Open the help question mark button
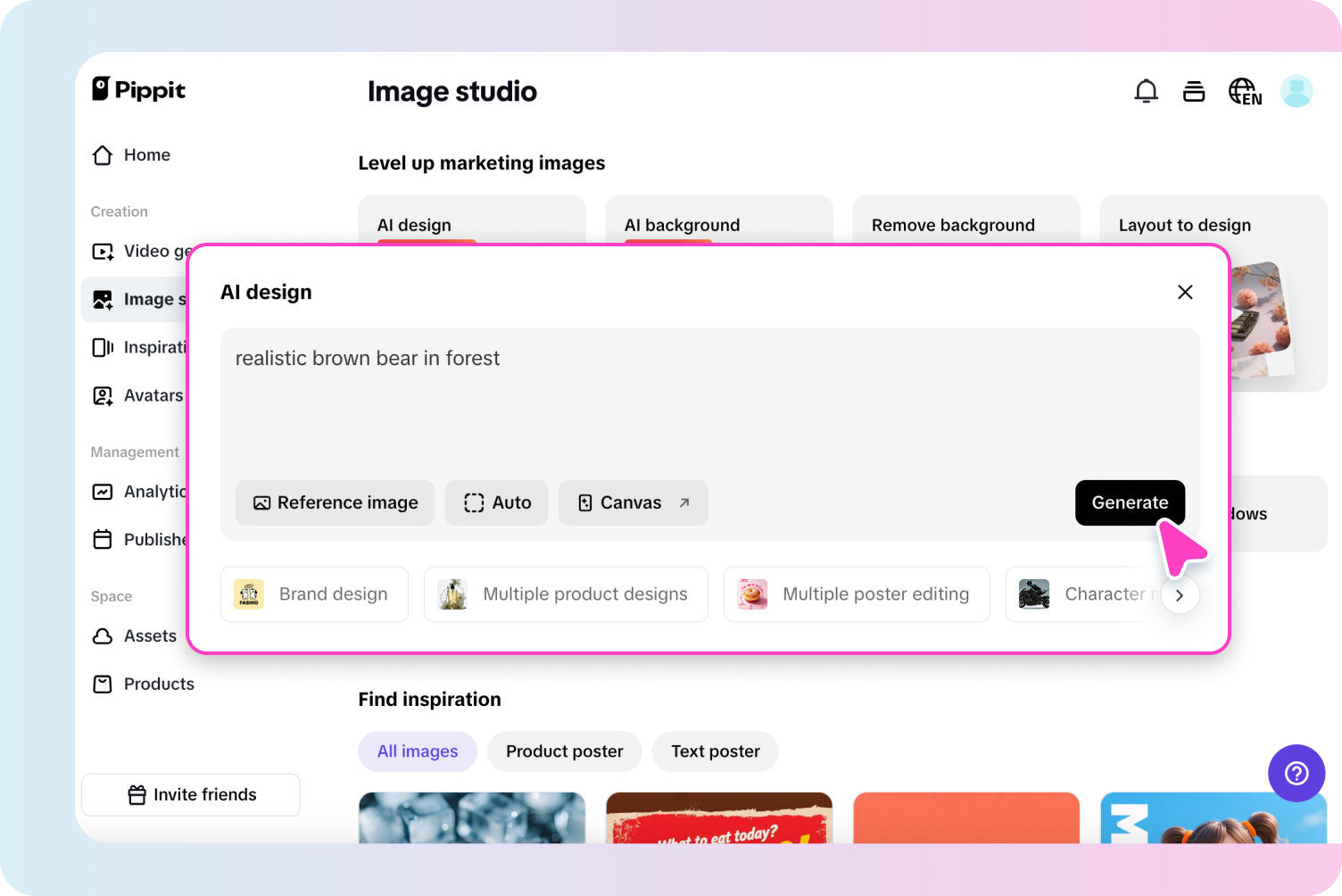Image resolution: width=1342 pixels, height=896 pixels. click(x=1296, y=773)
